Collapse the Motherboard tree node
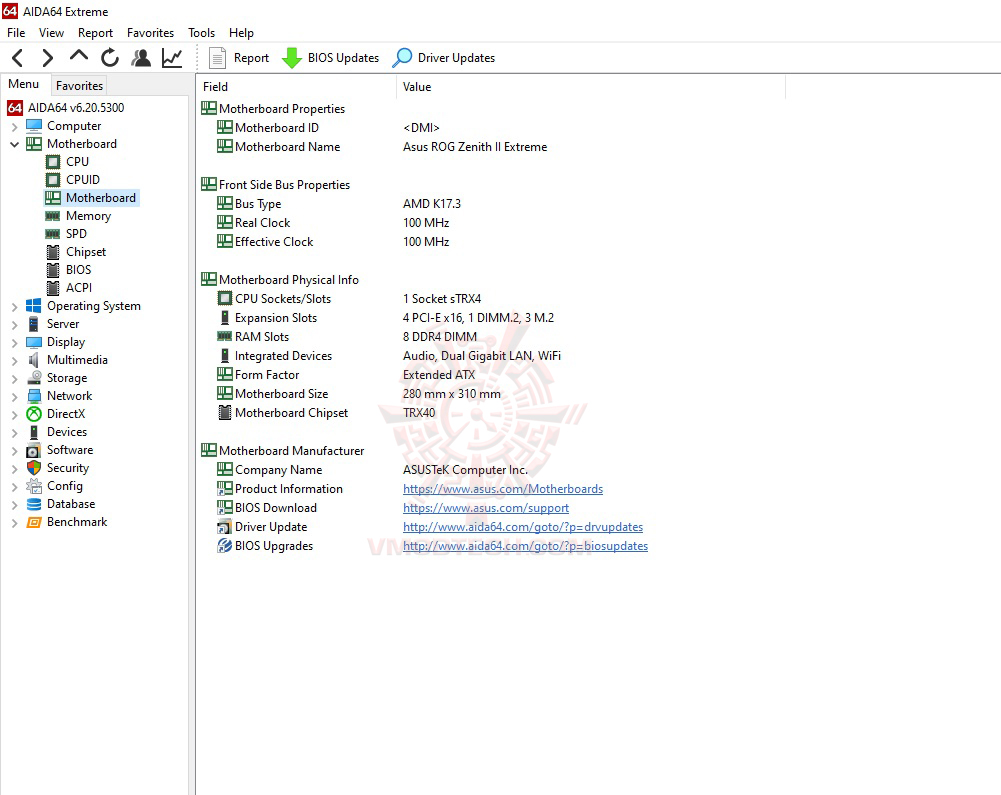The image size is (1001, 795). pyautogui.click(x=14, y=144)
